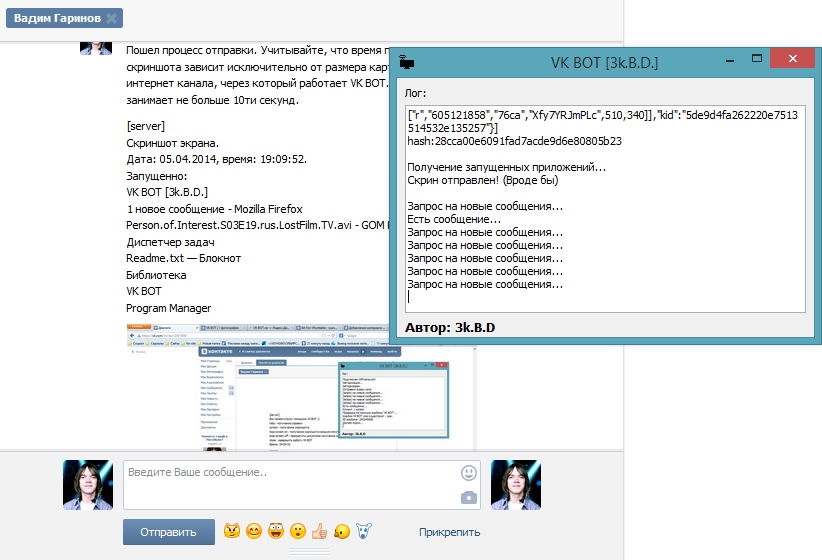
Task: Click the Person.of.Interest.S03E19 file line
Action: click(257, 225)
